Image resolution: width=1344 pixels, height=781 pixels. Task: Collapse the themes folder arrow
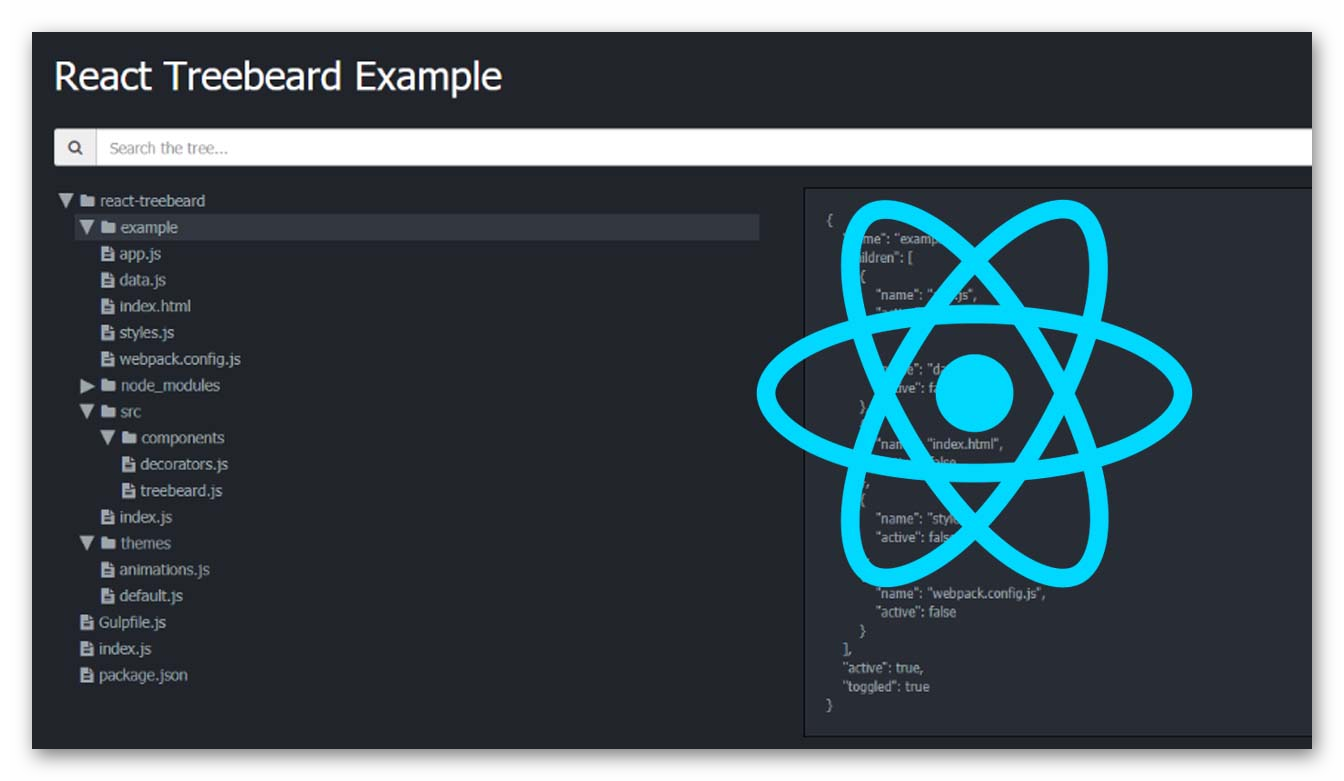(x=87, y=543)
